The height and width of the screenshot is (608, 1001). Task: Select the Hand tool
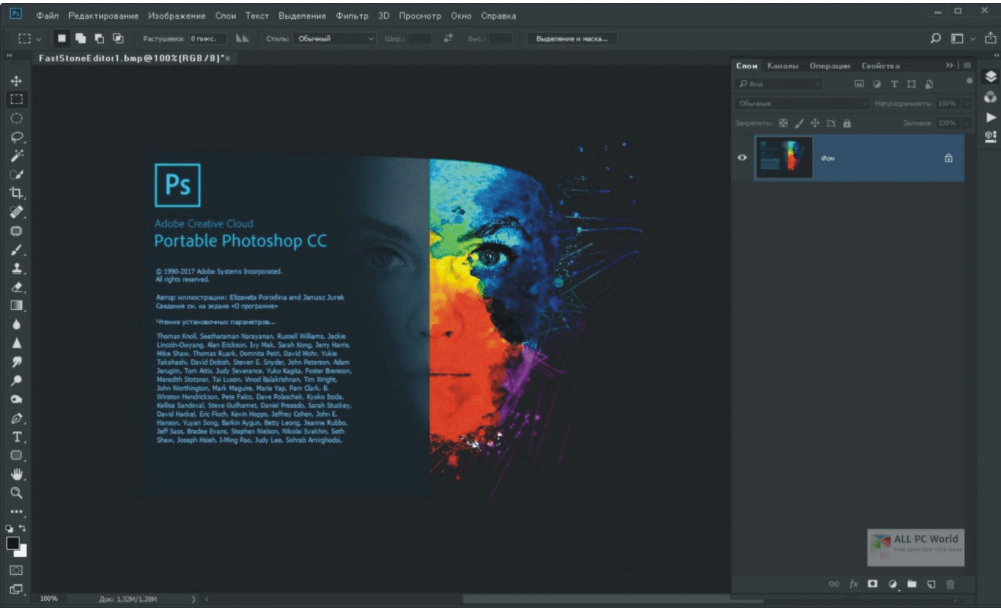[x=17, y=474]
